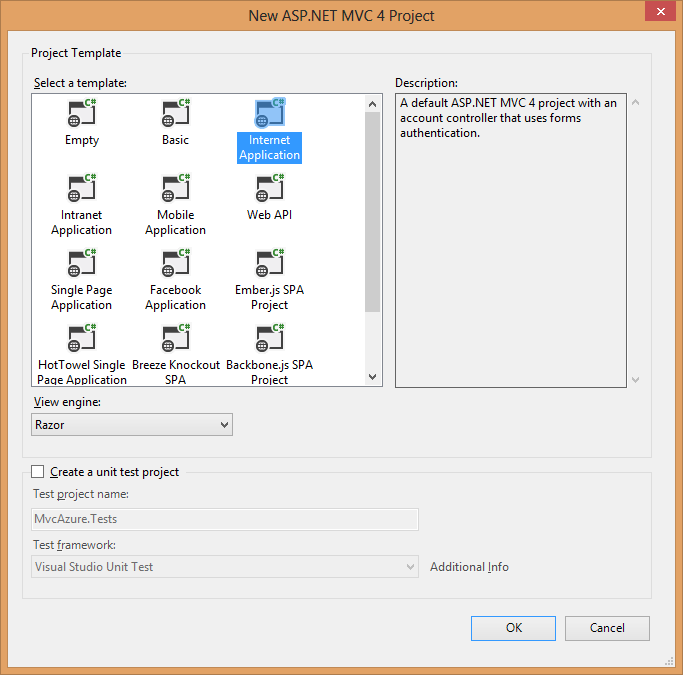Click the 'Internet Application' label text
The height and width of the screenshot is (675, 683).
(269, 148)
